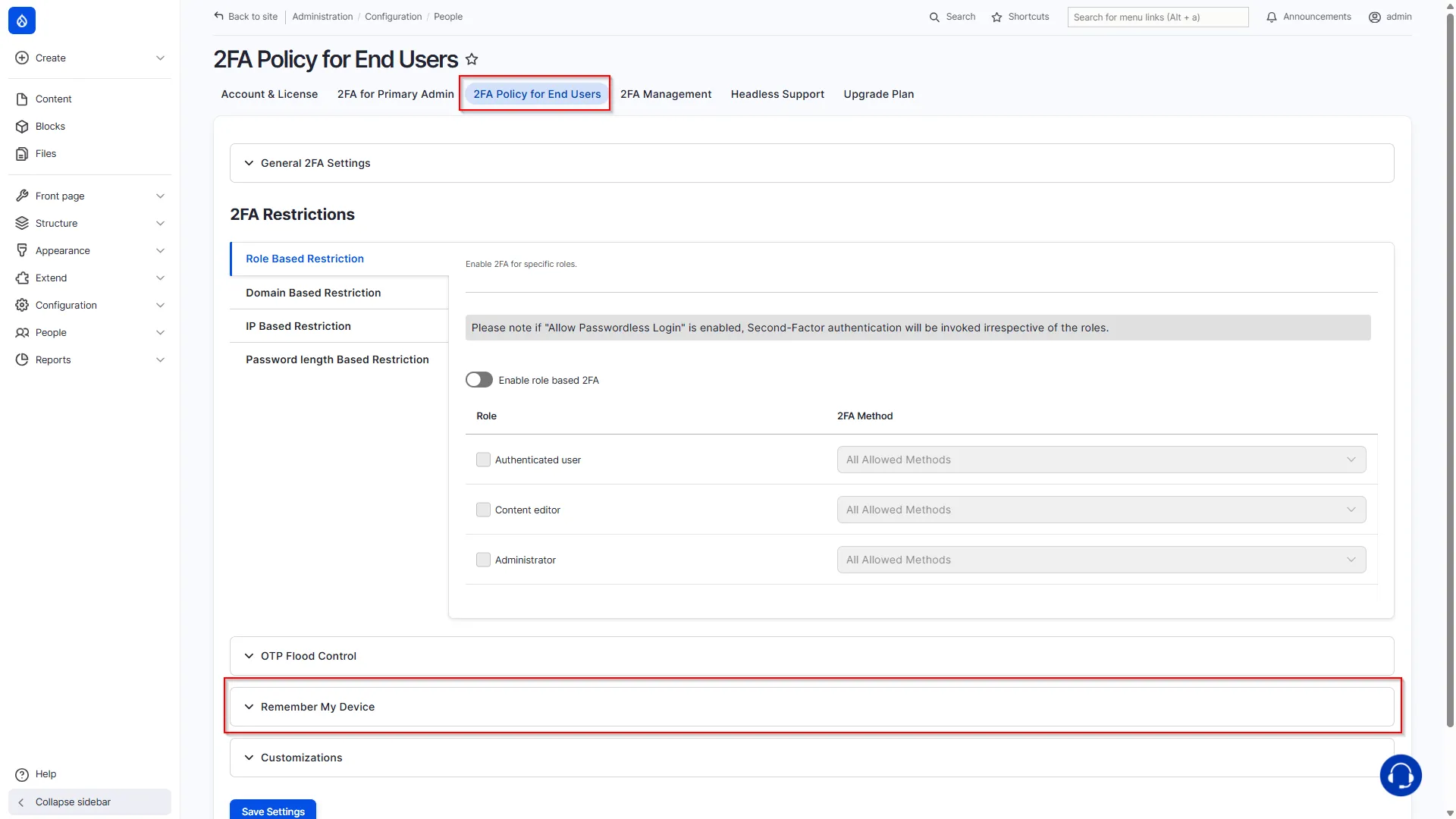Viewport: 1456px width, 819px height.
Task: Click the Save Settings button
Action: pos(273,811)
